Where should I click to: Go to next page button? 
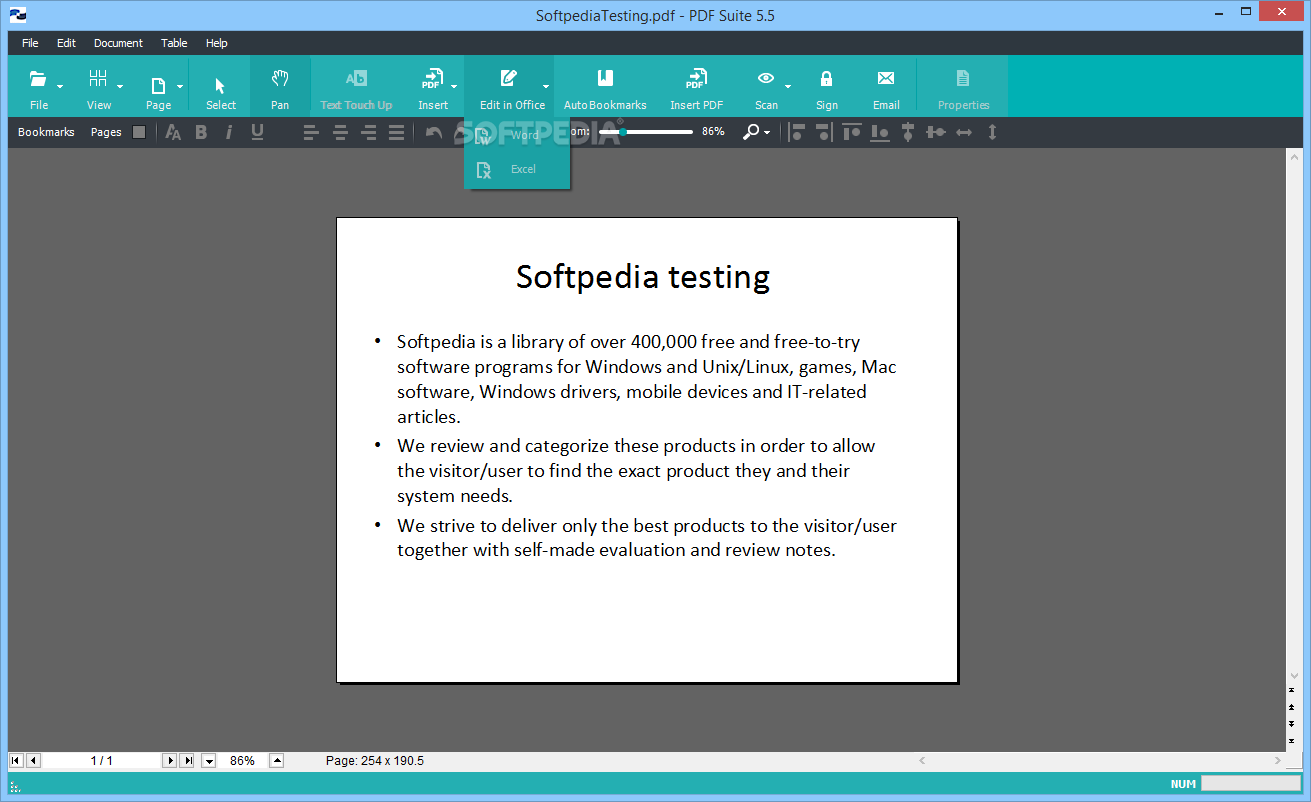pos(169,761)
